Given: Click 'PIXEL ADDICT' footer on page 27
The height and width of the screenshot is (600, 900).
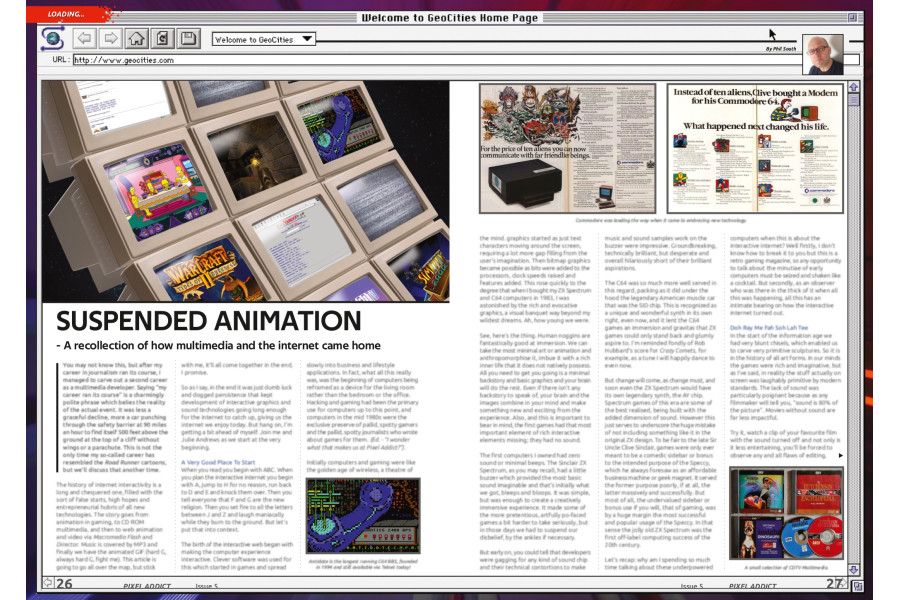Looking at the screenshot, I should tap(752, 586).
